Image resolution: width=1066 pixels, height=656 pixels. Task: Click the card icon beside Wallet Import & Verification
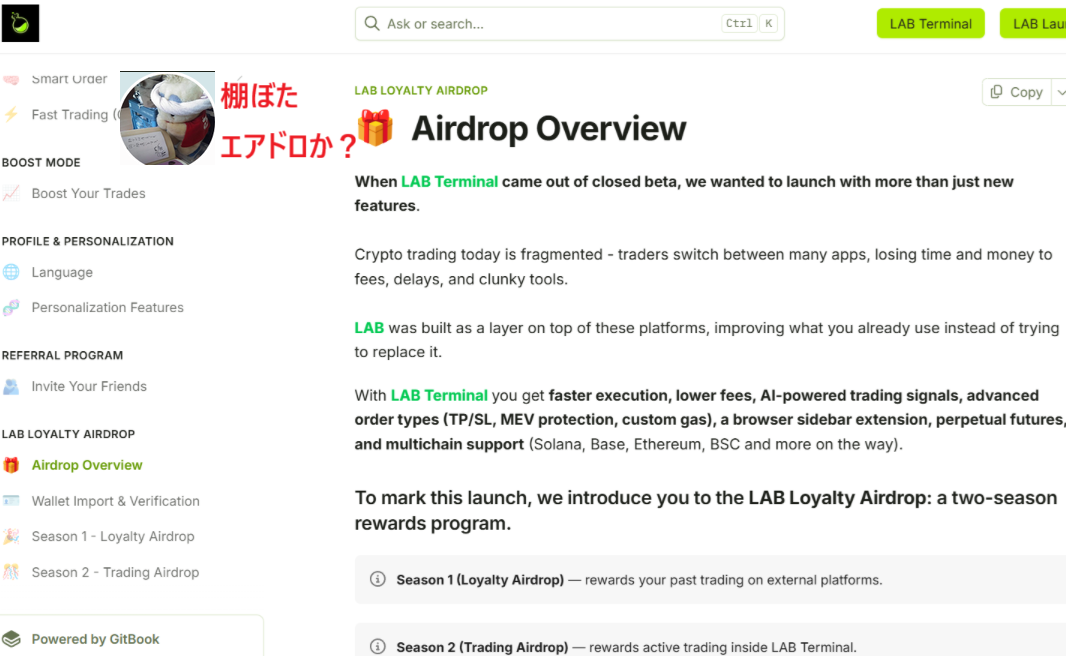[11, 501]
